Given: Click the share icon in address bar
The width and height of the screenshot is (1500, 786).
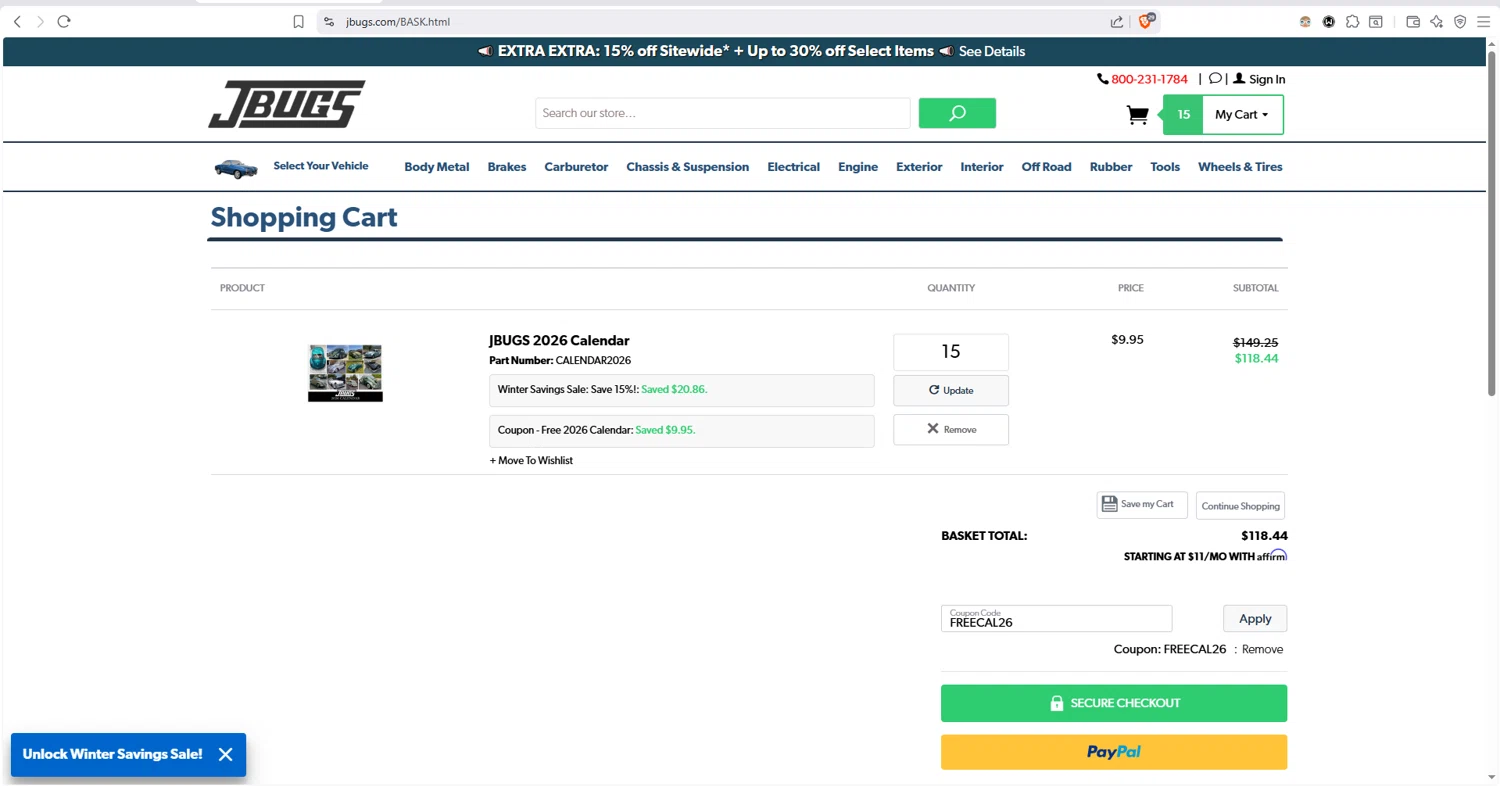Looking at the screenshot, I should click(x=1117, y=21).
